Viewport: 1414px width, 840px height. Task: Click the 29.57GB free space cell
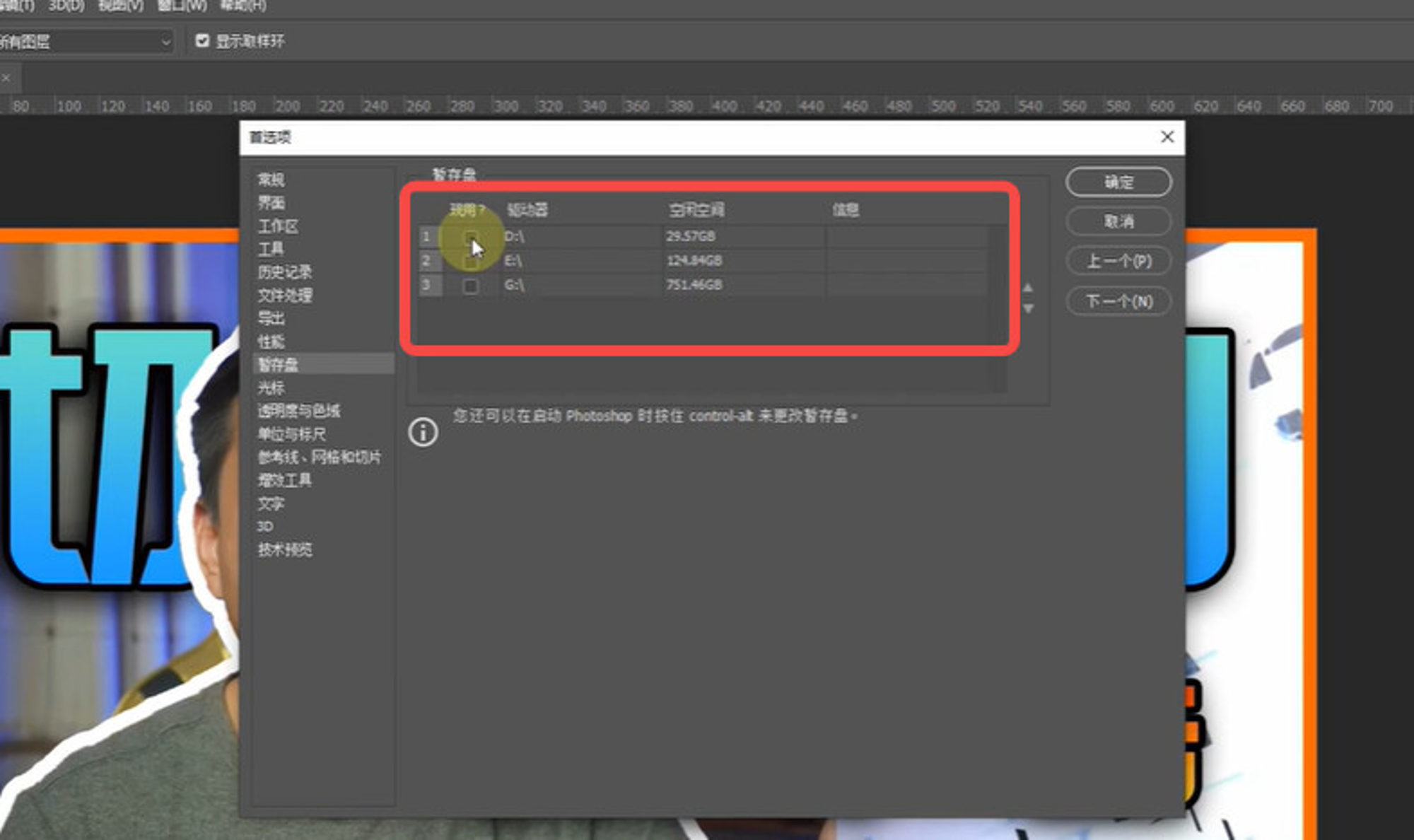pyautogui.click(x=691, y=237)
